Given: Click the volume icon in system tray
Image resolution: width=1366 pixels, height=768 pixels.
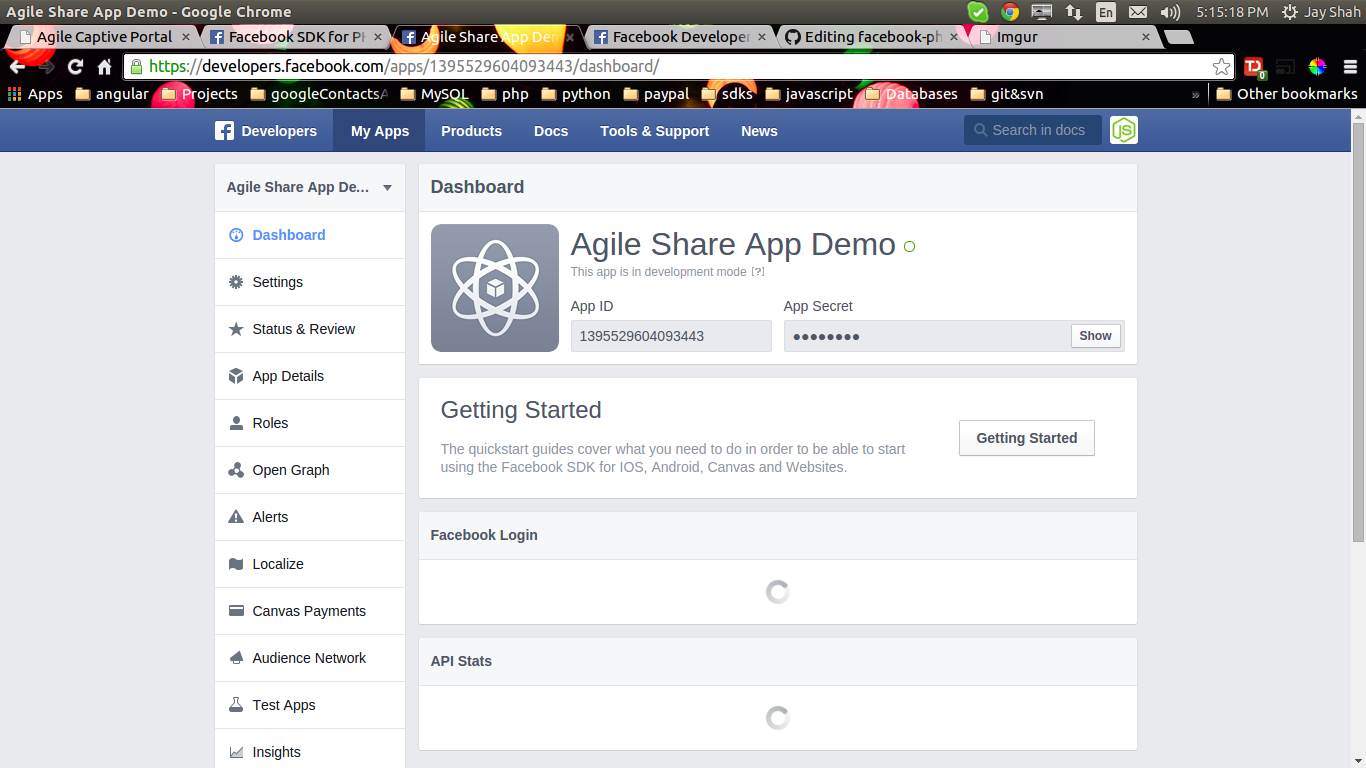Looking at the screenshot, I should [1169, 12].
